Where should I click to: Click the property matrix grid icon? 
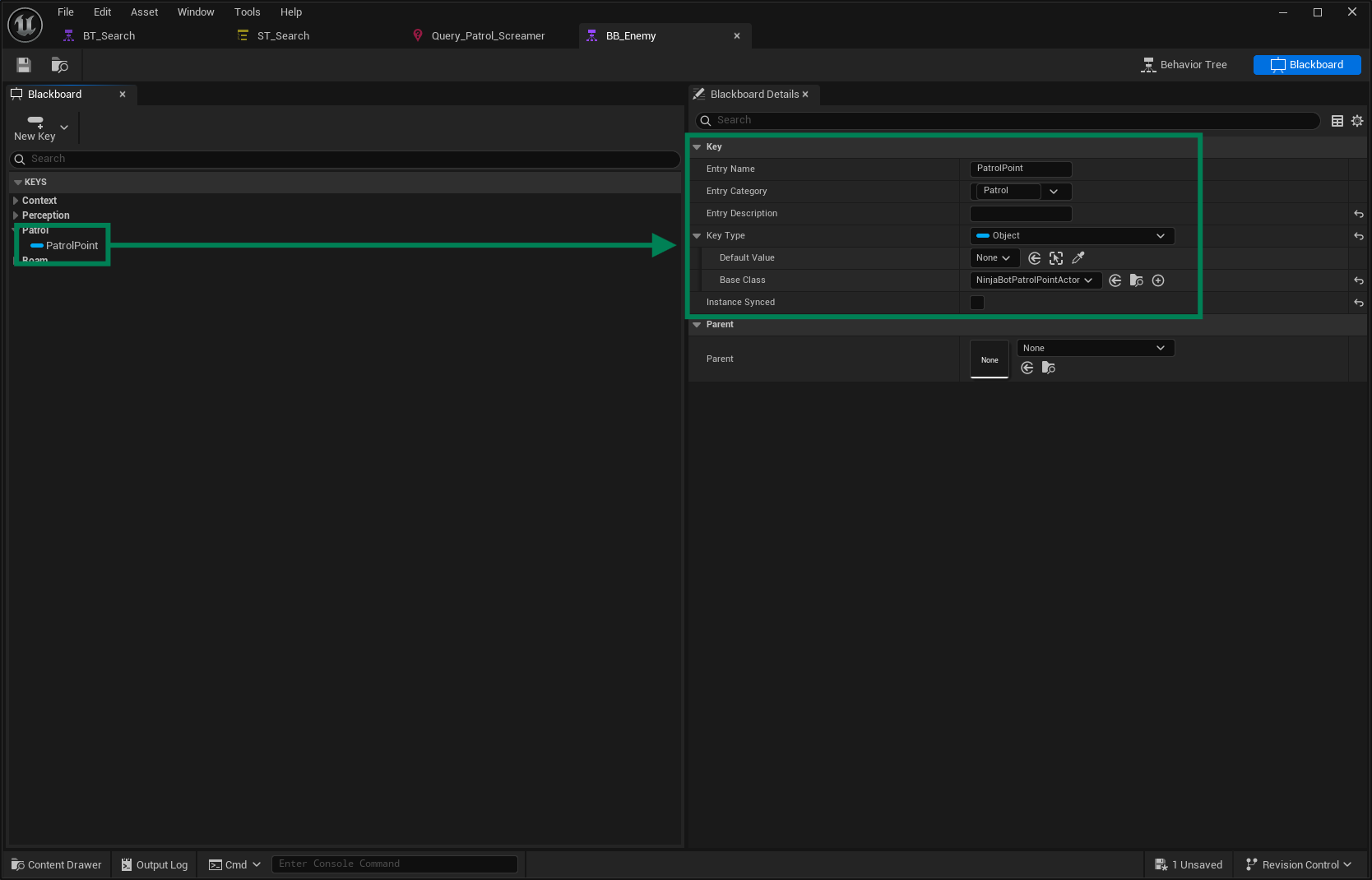pos(1337,121)
